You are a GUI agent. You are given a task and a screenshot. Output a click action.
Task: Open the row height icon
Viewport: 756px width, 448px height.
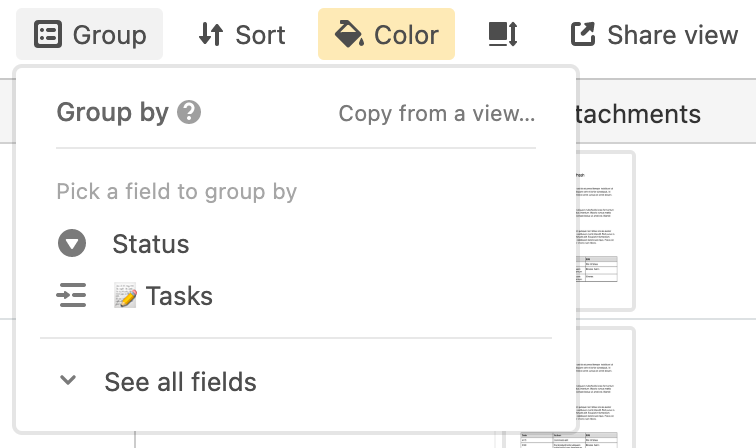click(503, 34)
